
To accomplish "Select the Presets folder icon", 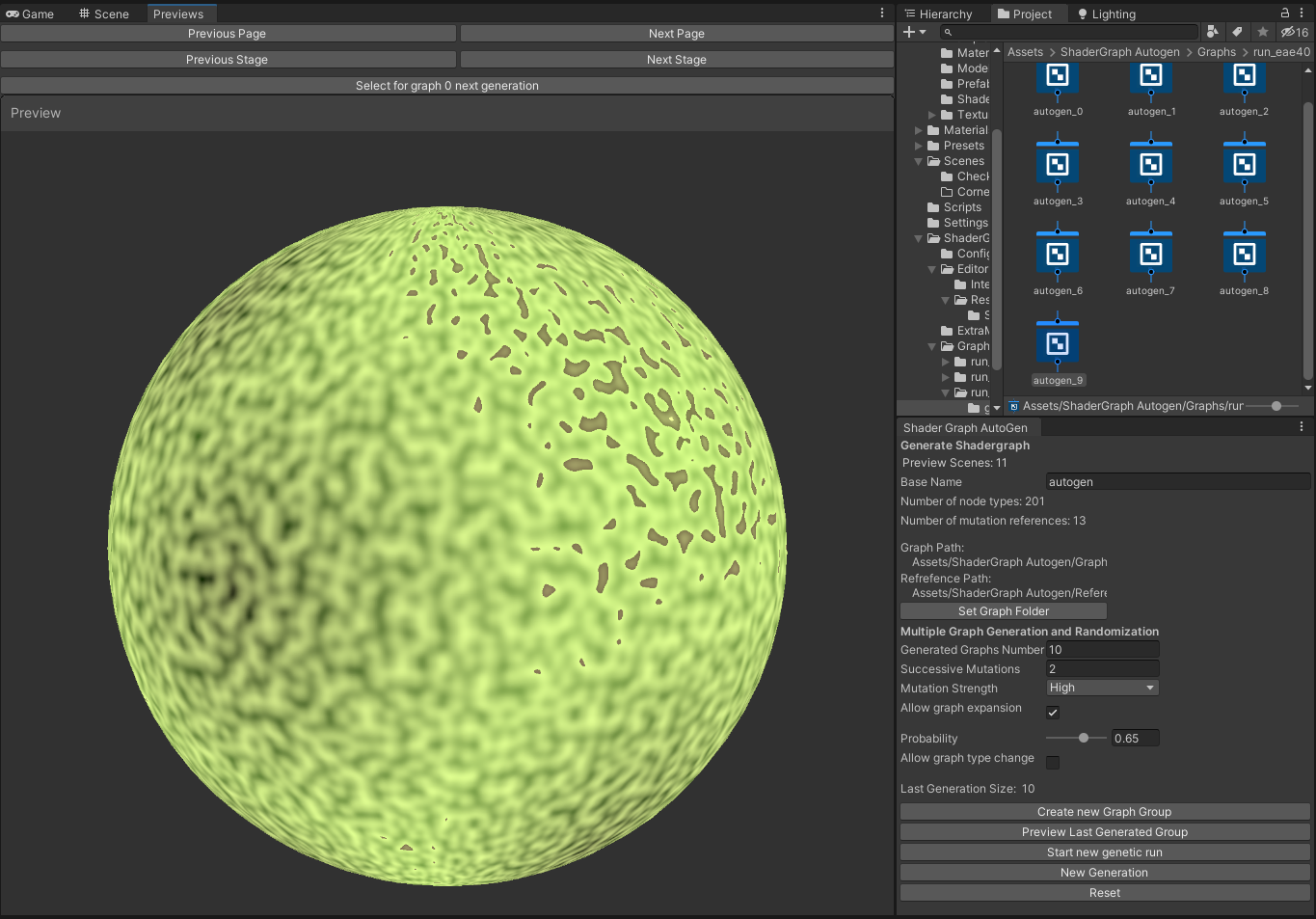I will click(933, 146).
